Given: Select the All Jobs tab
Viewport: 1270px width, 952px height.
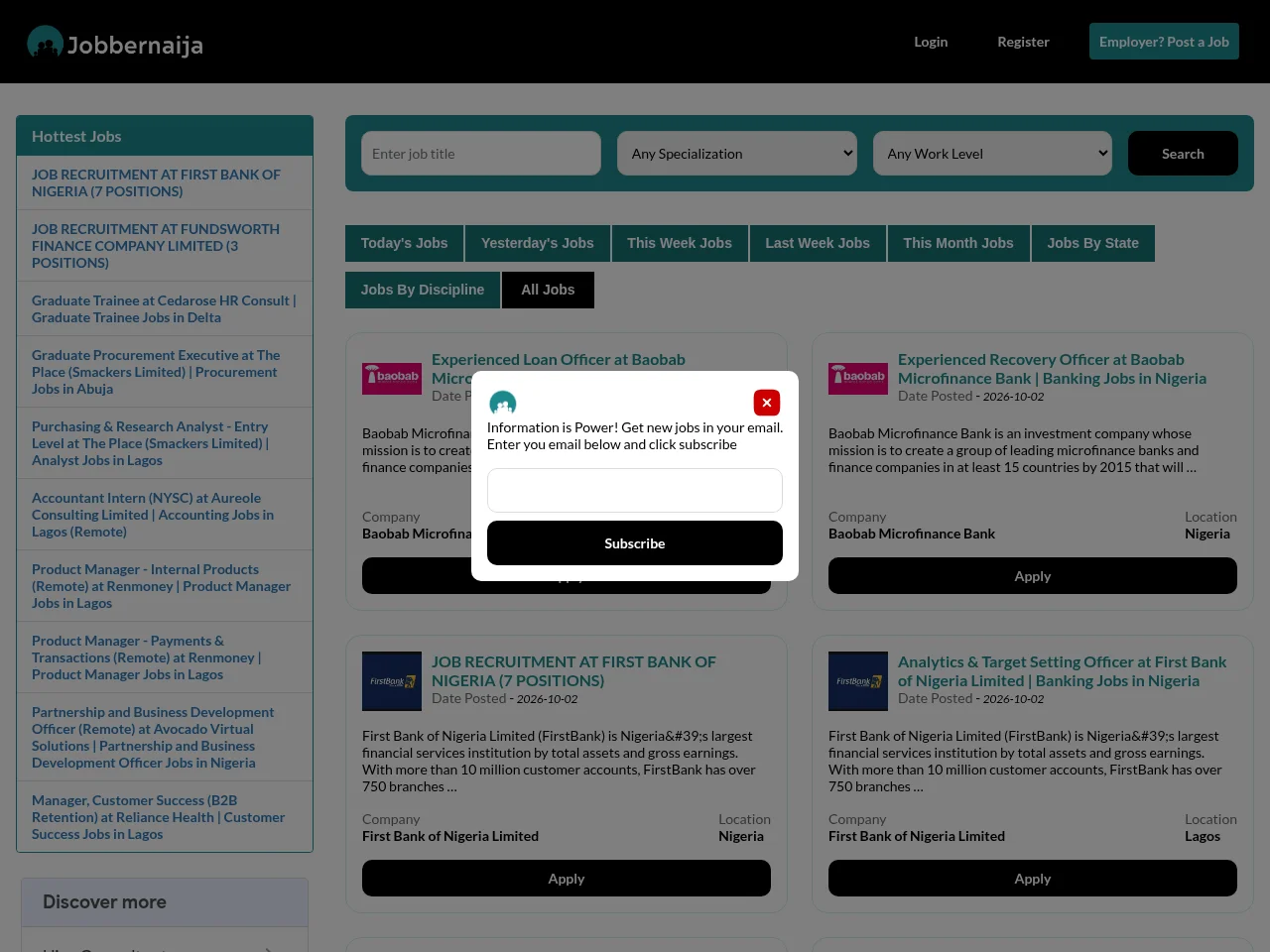Looking at the screenshot, I should tap(549, 290).
